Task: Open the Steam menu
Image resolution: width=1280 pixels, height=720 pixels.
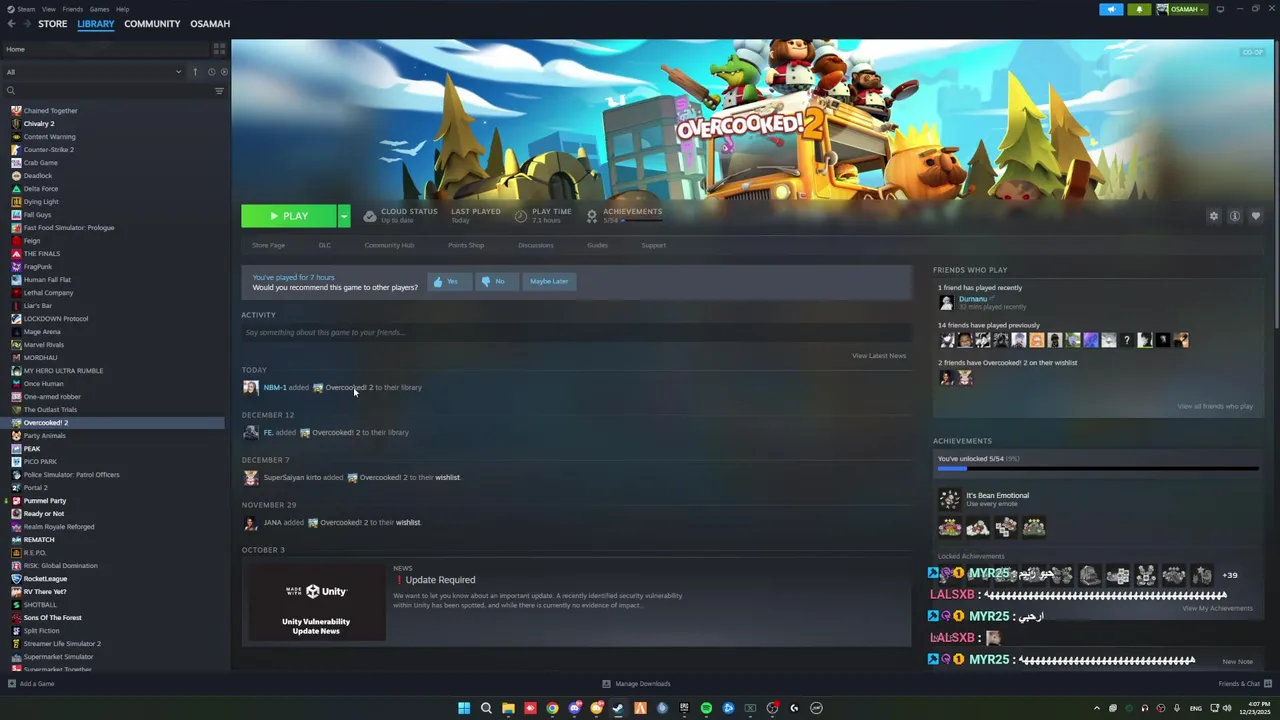Action: point(22,9)
